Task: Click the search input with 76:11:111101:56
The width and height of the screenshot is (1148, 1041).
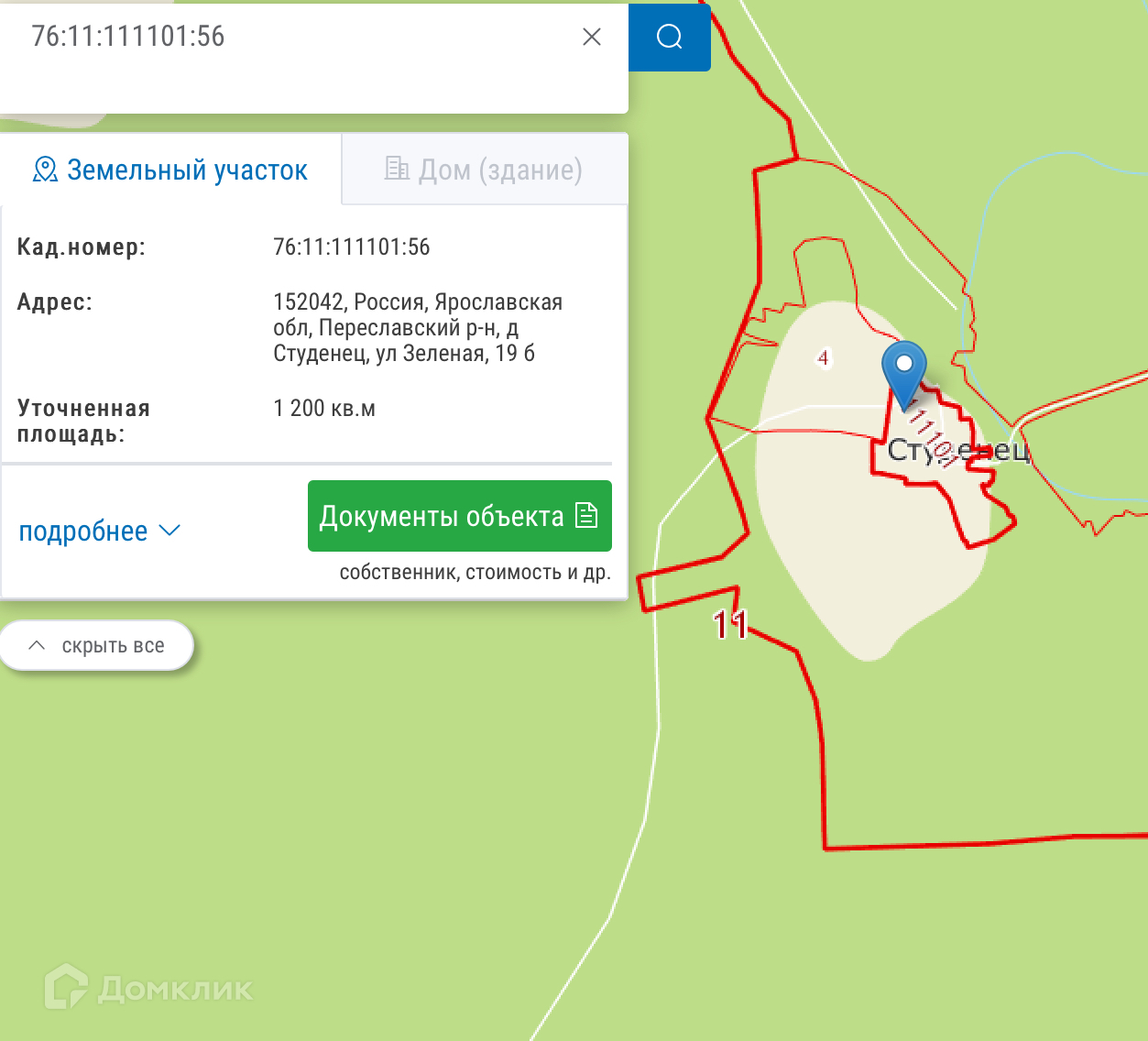Action: [x=291, y=37]
